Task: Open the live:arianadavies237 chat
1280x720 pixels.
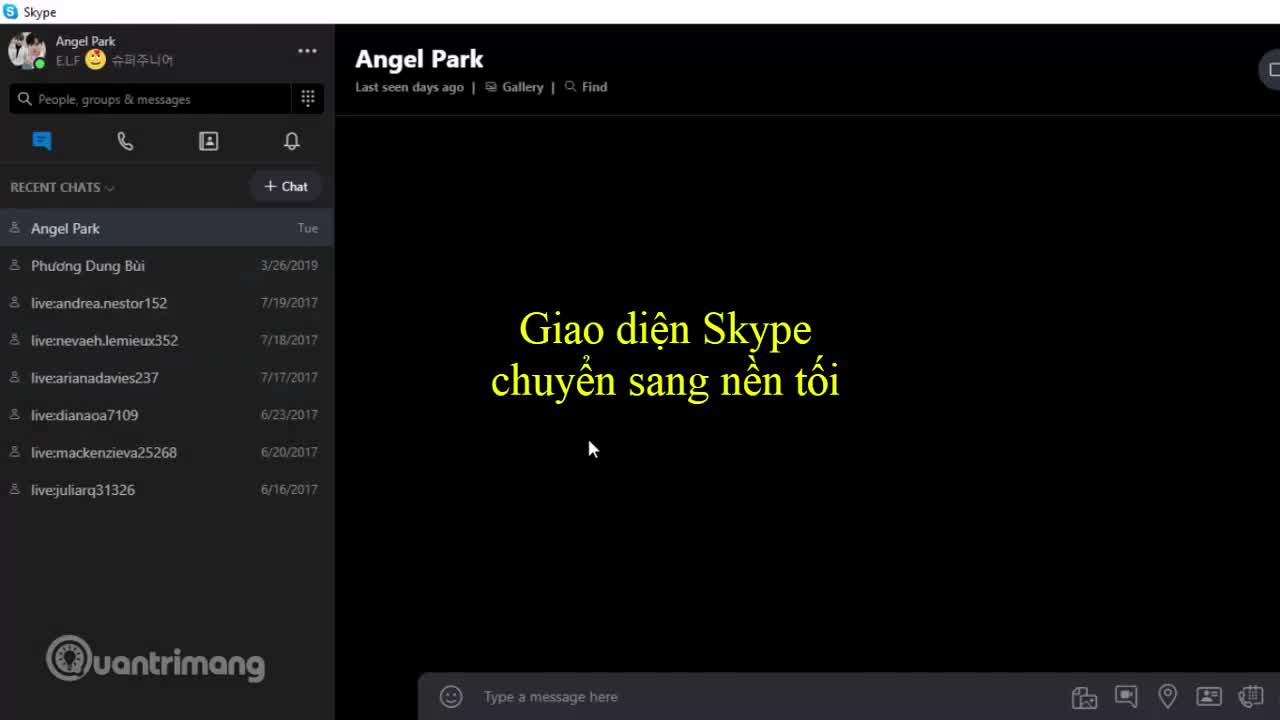Action: pyautogui.click(x=166, y=377)
